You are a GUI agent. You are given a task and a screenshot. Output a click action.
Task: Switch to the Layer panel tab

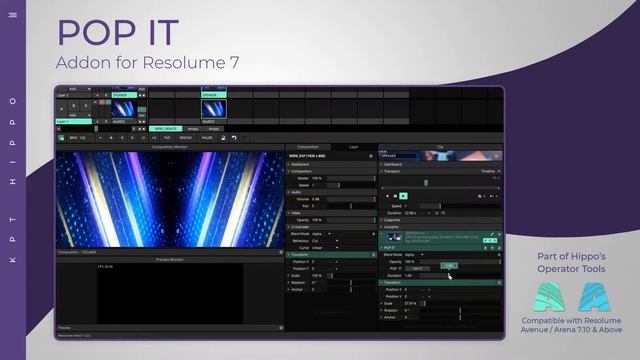click(353, 147)
